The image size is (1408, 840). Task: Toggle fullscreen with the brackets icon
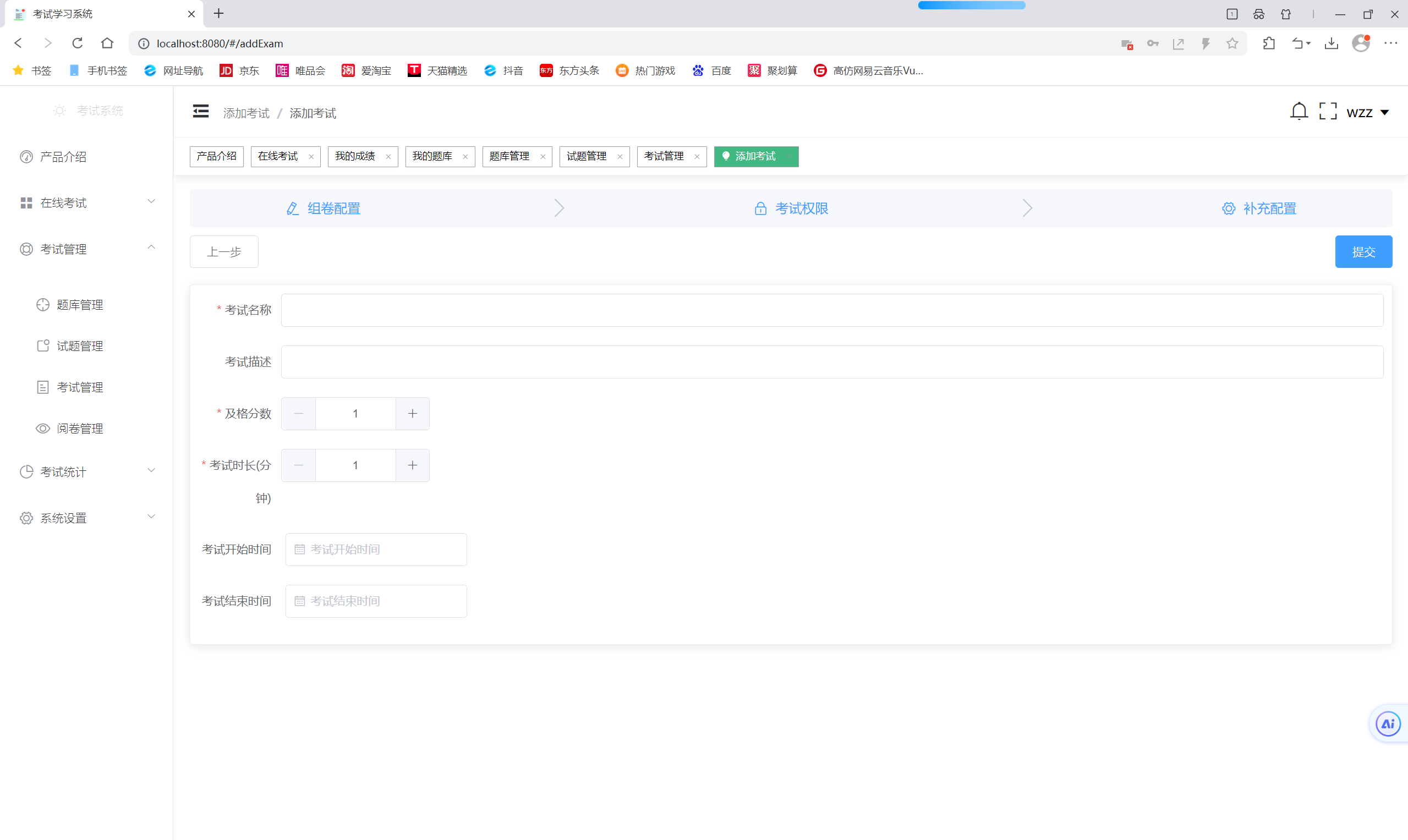click(x=1327, y=112)
